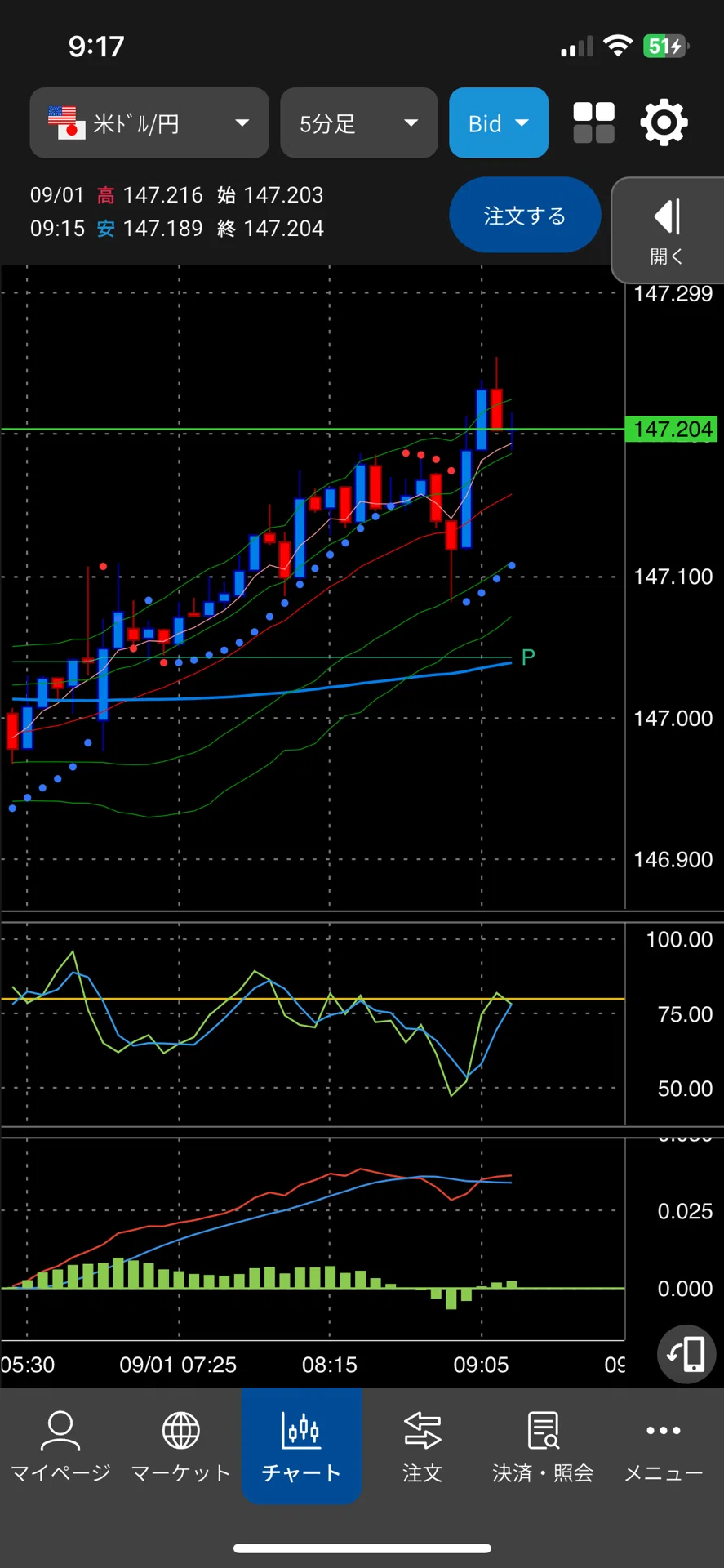Tap the 0.025 MACD axis label
The width and height of the screenshot is (724, 1568).
[685, 1211]
